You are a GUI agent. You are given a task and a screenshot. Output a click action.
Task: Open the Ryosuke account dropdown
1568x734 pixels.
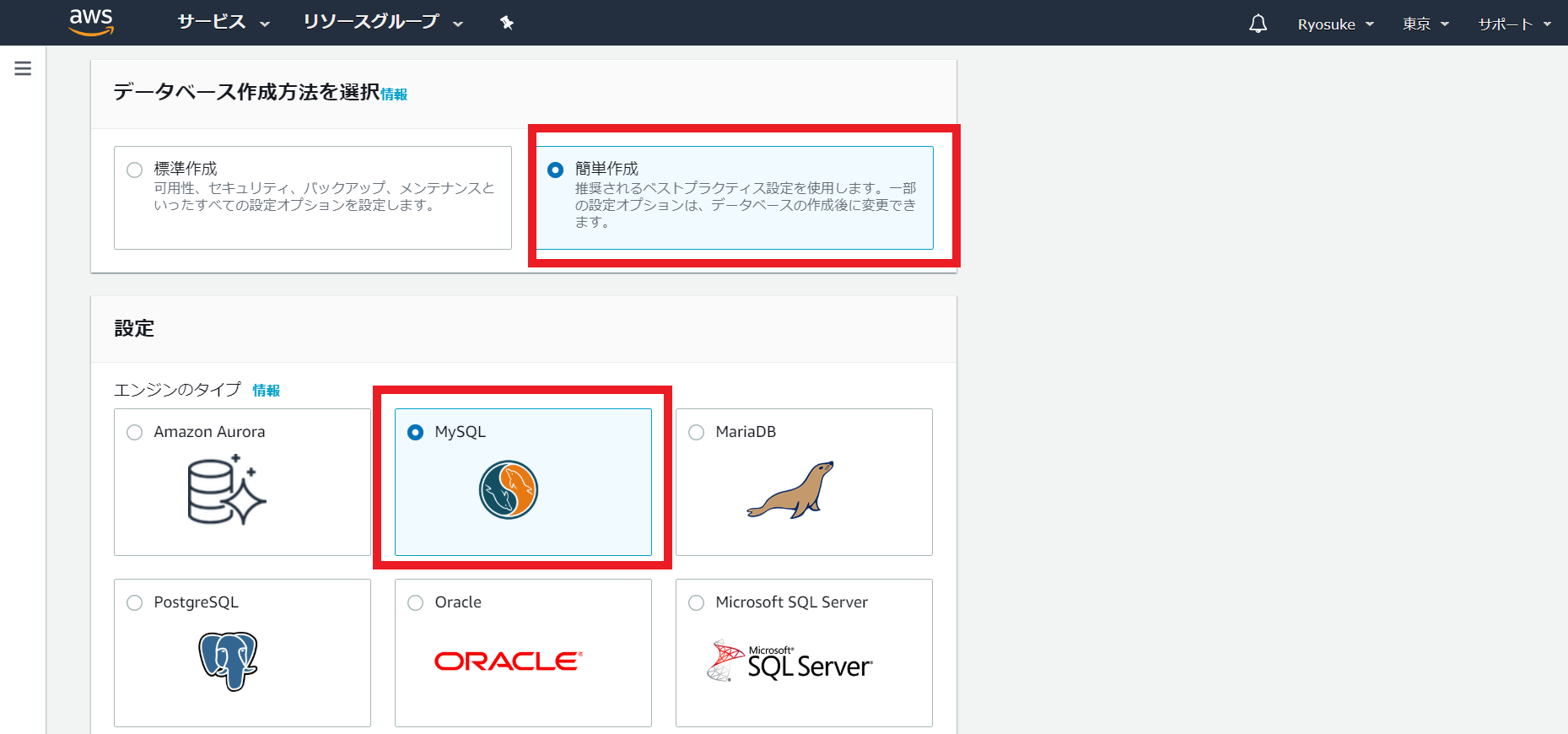(x=1336, y=24)
